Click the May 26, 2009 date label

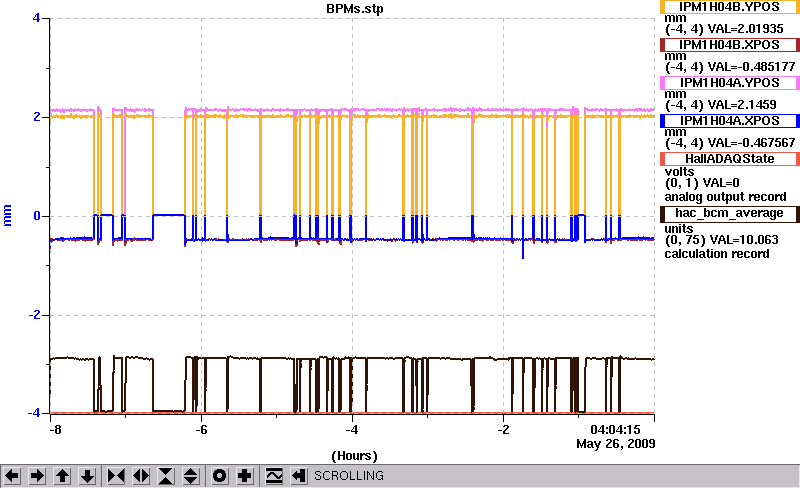tap(616, 444)
